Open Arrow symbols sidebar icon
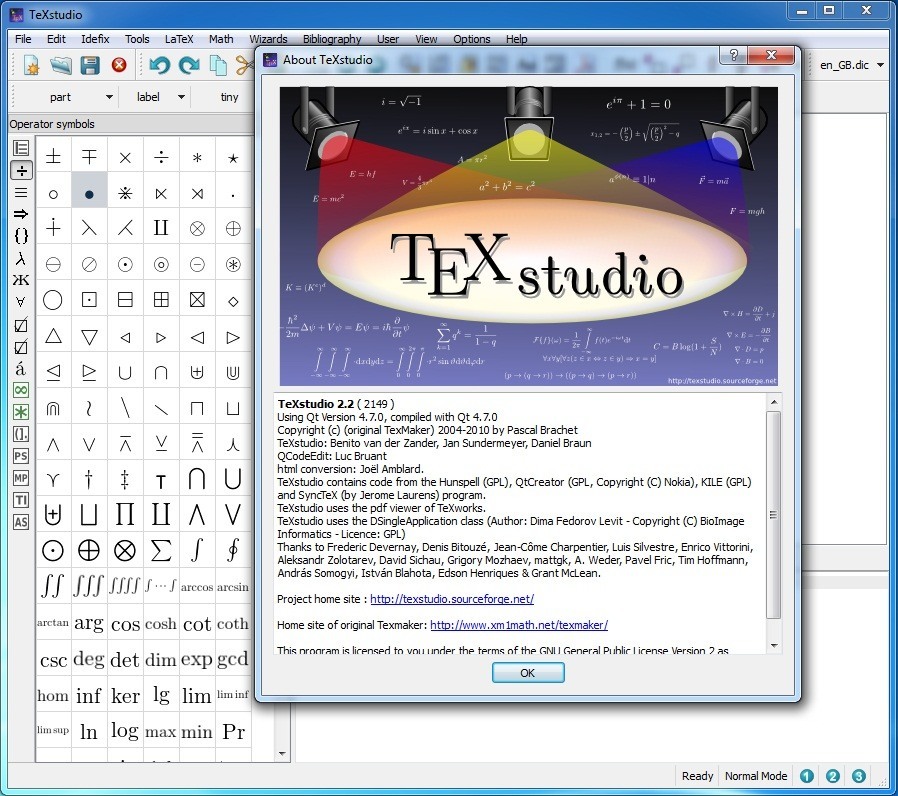The width and height of the screenshot is (898, 796). [x=21, y=214]
